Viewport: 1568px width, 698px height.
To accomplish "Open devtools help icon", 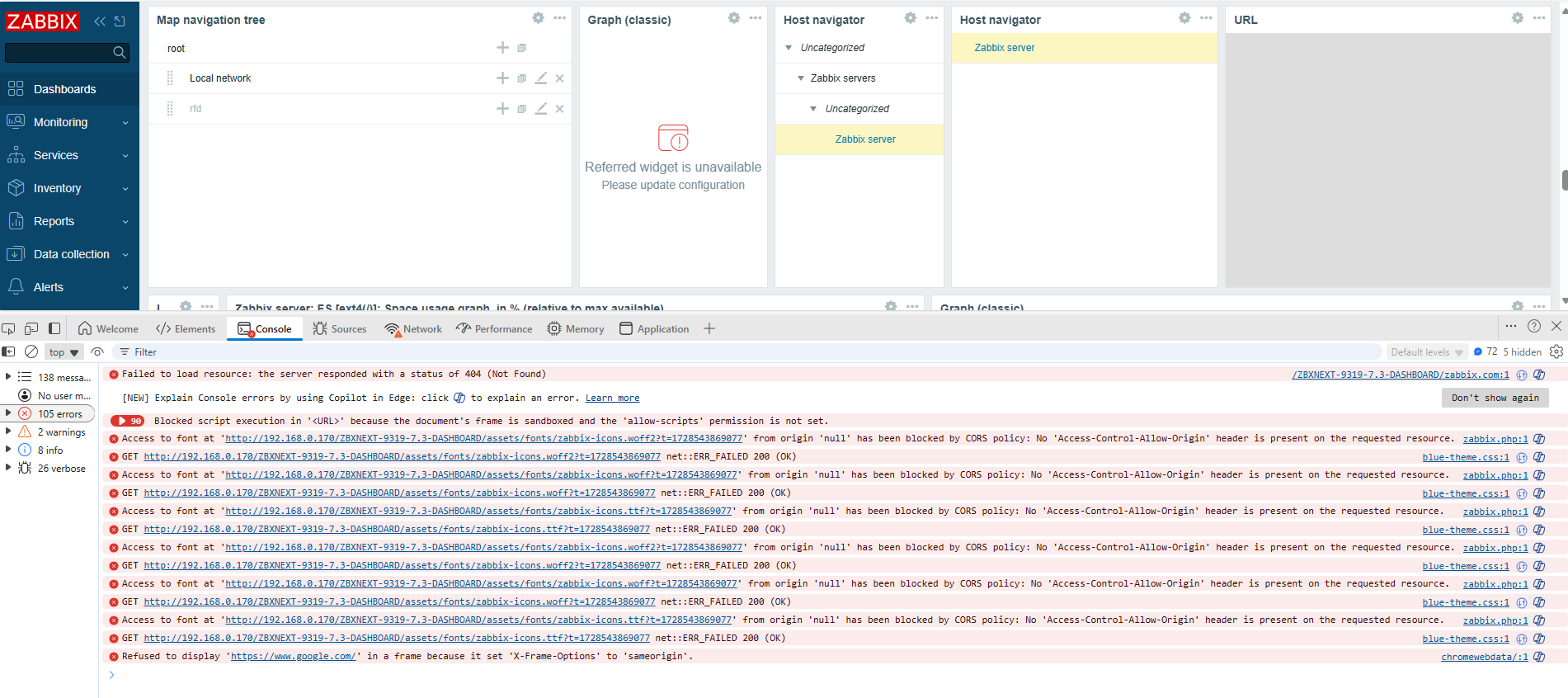I will click(1534, 326).
